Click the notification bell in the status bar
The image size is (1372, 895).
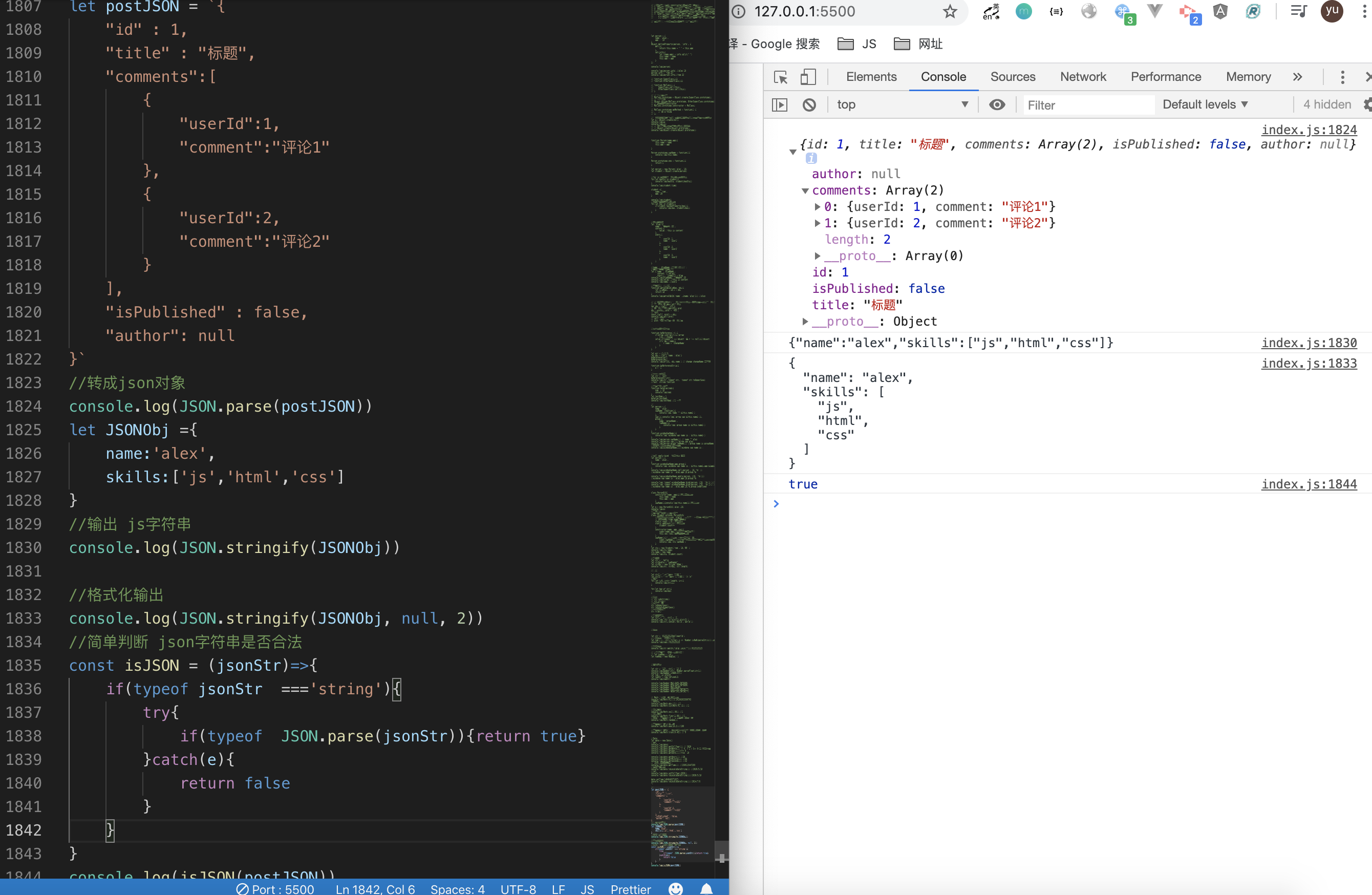coord(706,889)
